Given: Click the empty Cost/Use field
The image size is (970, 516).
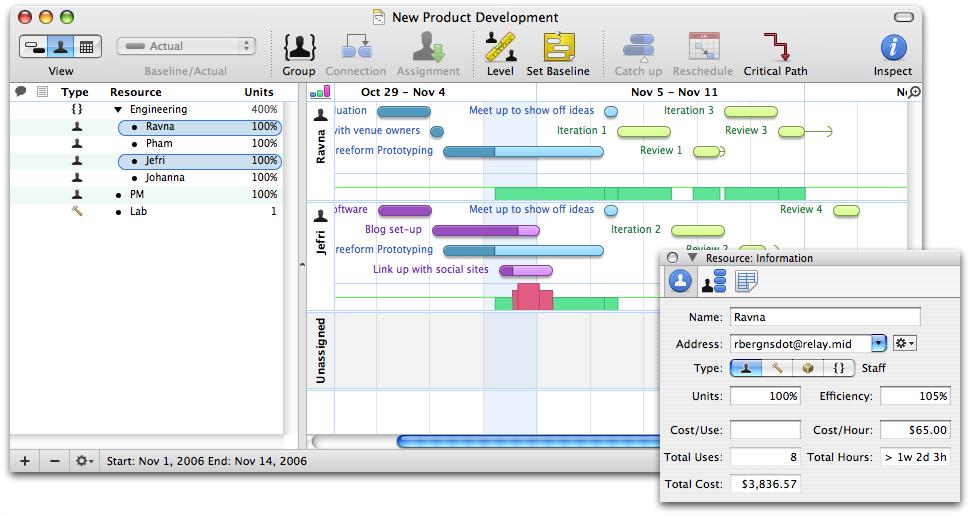Looking at the screenshot, I should [765, 429].
